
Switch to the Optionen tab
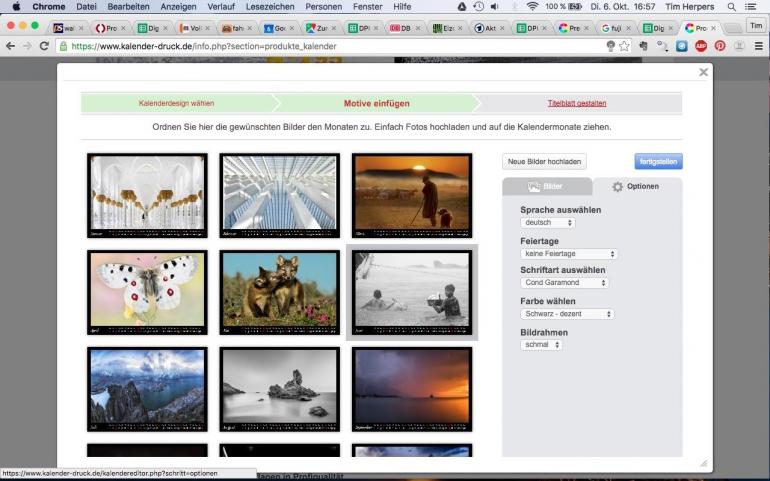[636, 186]
